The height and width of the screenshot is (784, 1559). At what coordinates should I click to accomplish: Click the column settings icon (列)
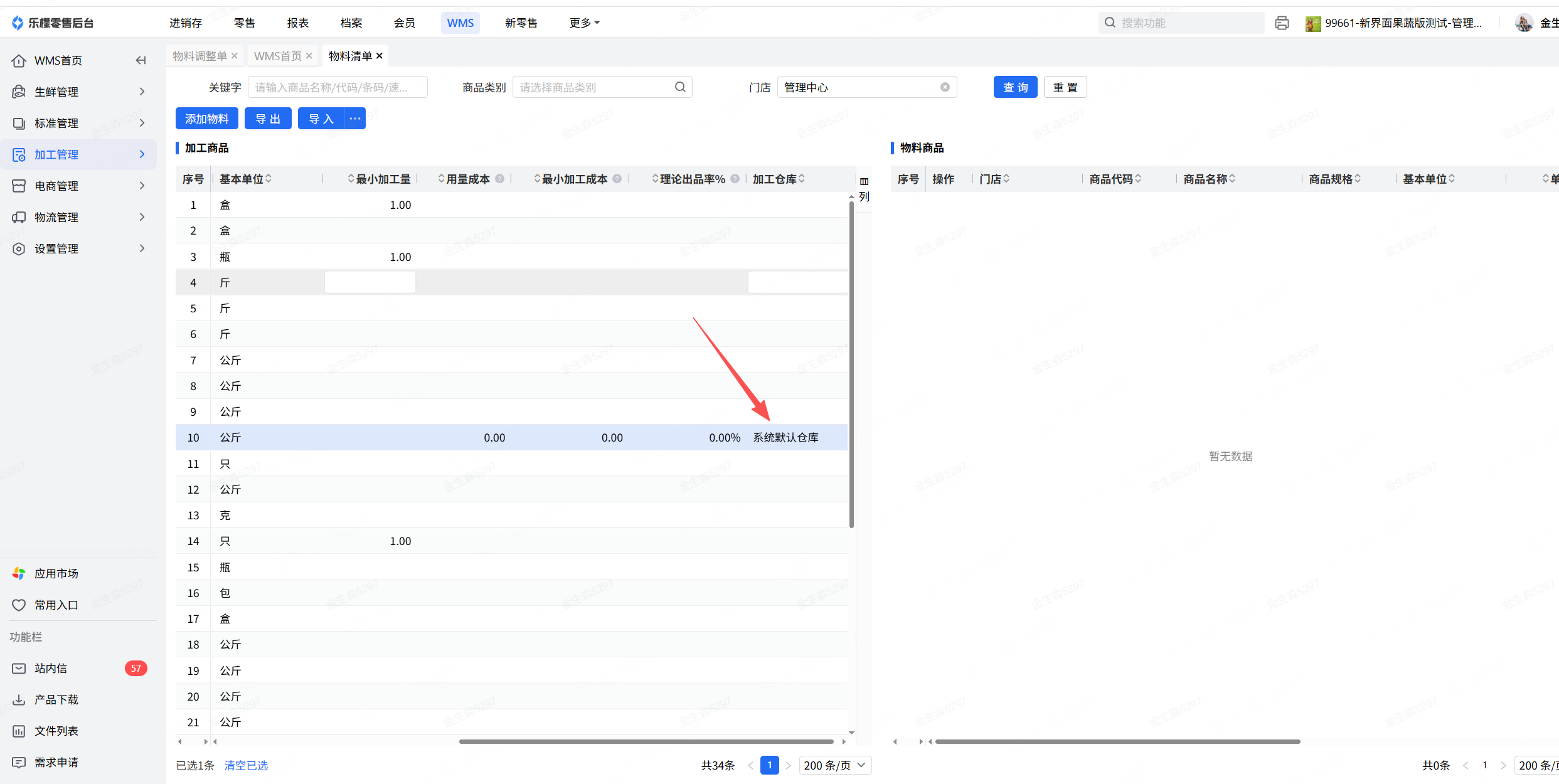[864, 189]
